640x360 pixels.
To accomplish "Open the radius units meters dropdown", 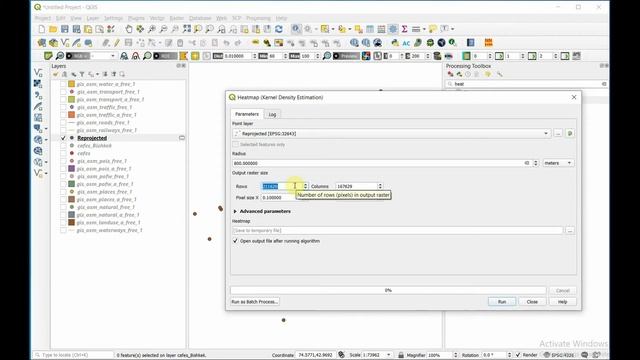I will tap(558, 163).
